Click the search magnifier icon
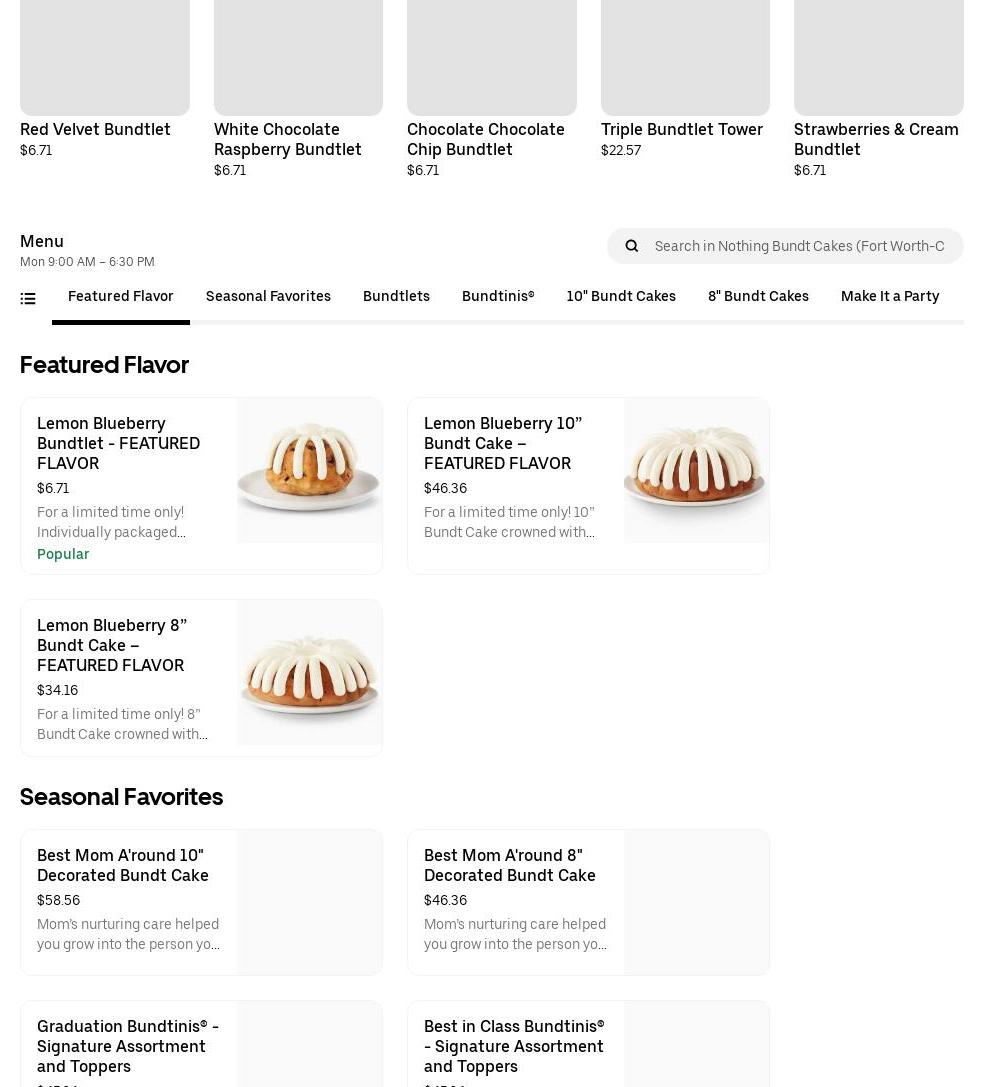This screenshot has width=984, height=1087. 631,246
